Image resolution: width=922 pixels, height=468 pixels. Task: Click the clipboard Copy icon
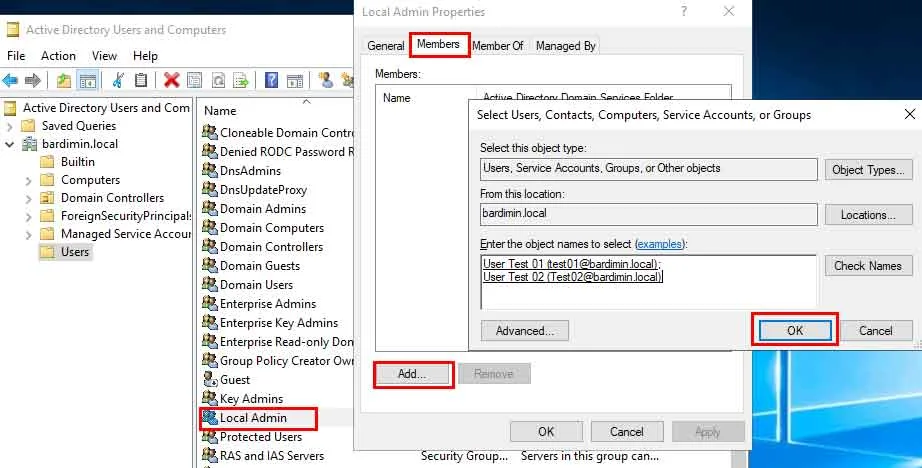click(x=141, y=80)
